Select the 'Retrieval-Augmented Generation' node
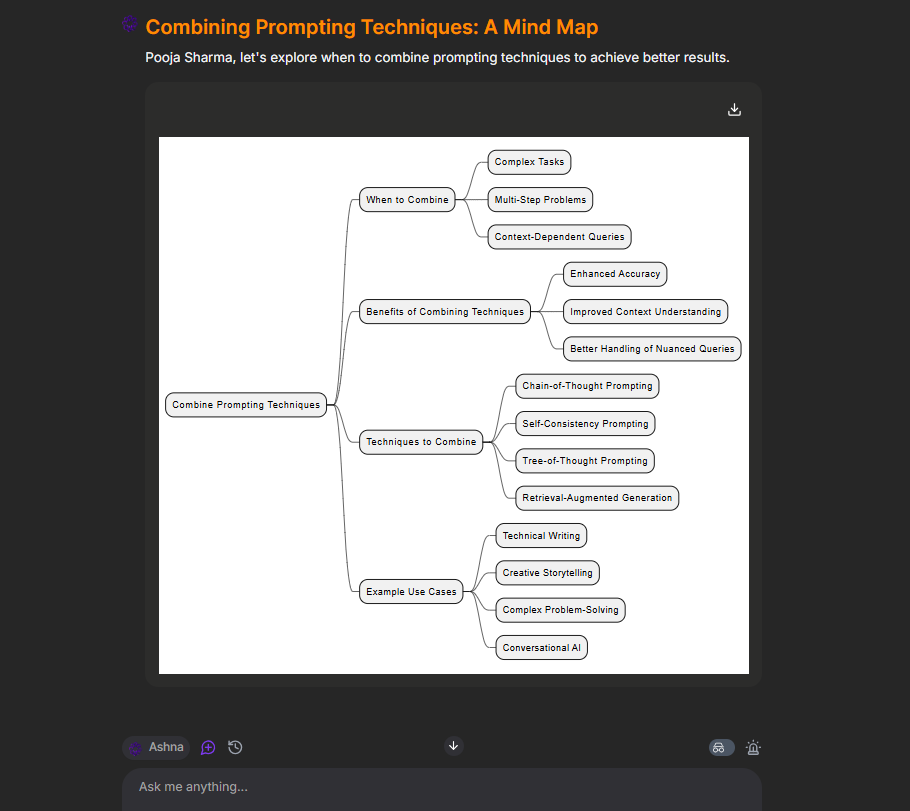This screenshot has height=811, width=910. pyautogui.click(x=596, y=497)
